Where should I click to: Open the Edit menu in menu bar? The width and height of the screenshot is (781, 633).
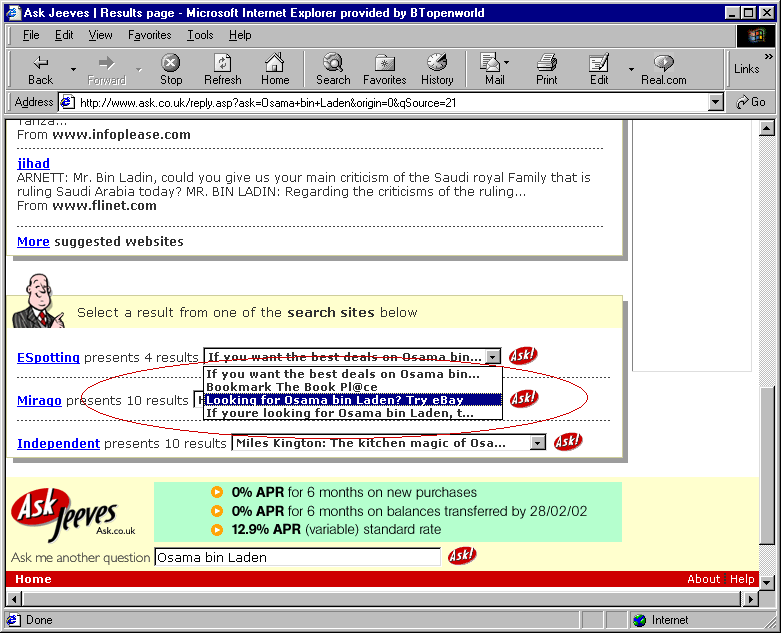pos(64,35)
